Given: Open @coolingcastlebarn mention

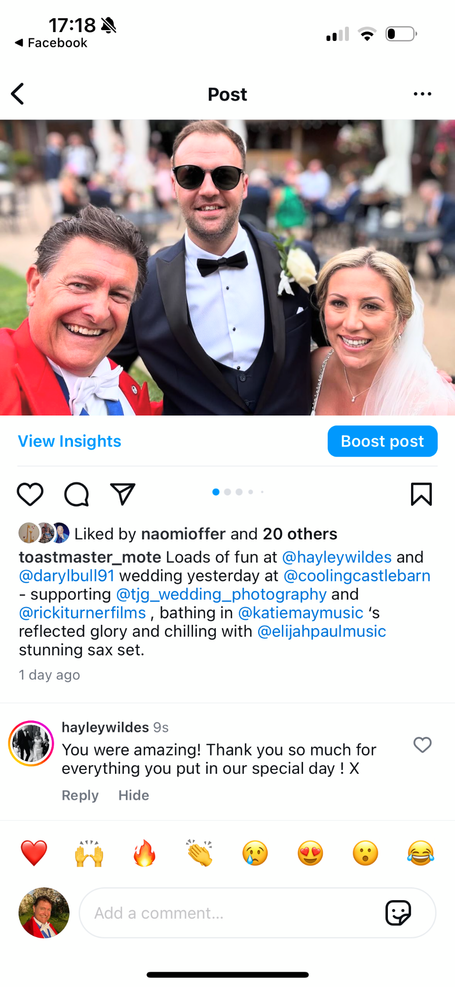Looking at the screenshot, I should click(357, 575).
